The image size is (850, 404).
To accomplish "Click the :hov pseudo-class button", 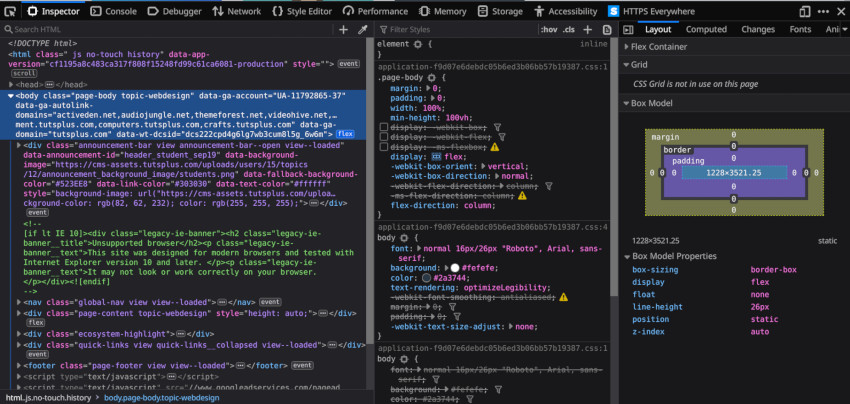I will tap(548, 30).
